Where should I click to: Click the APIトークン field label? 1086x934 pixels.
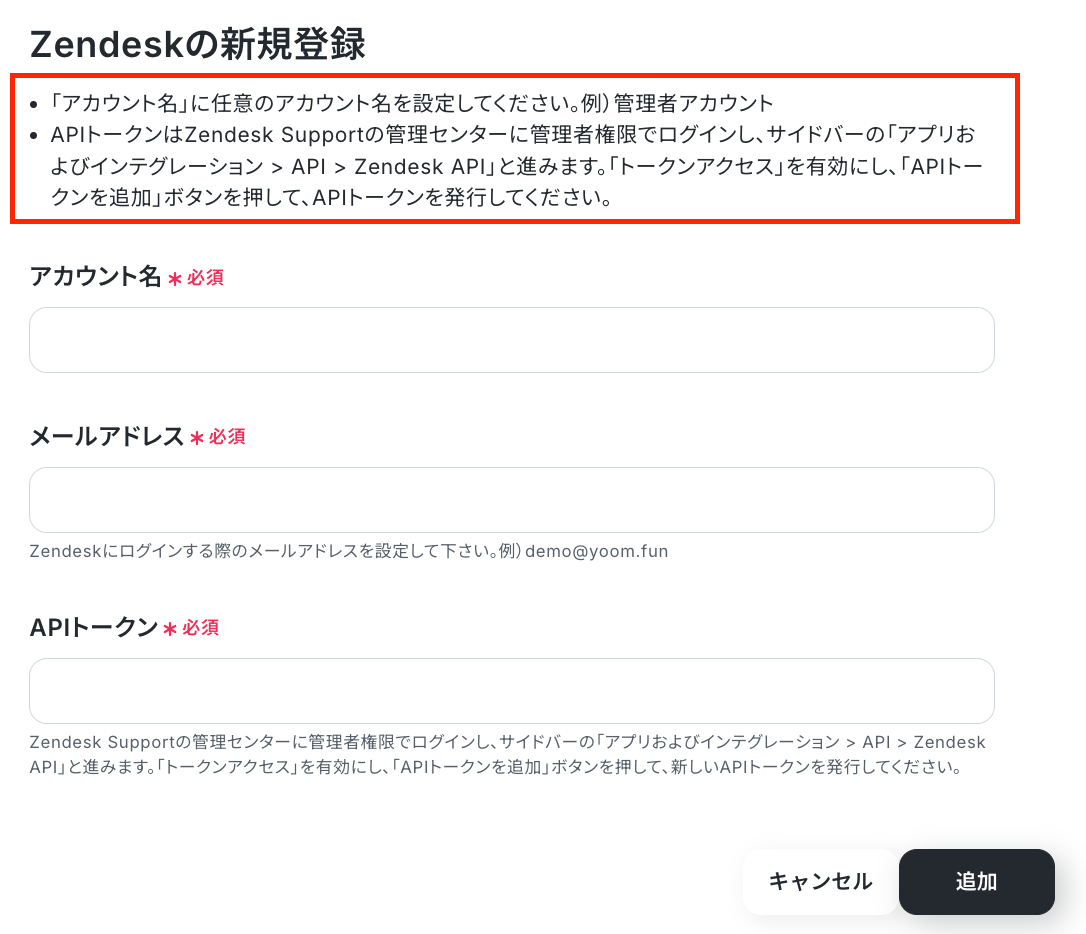click(x=94, y=627)
